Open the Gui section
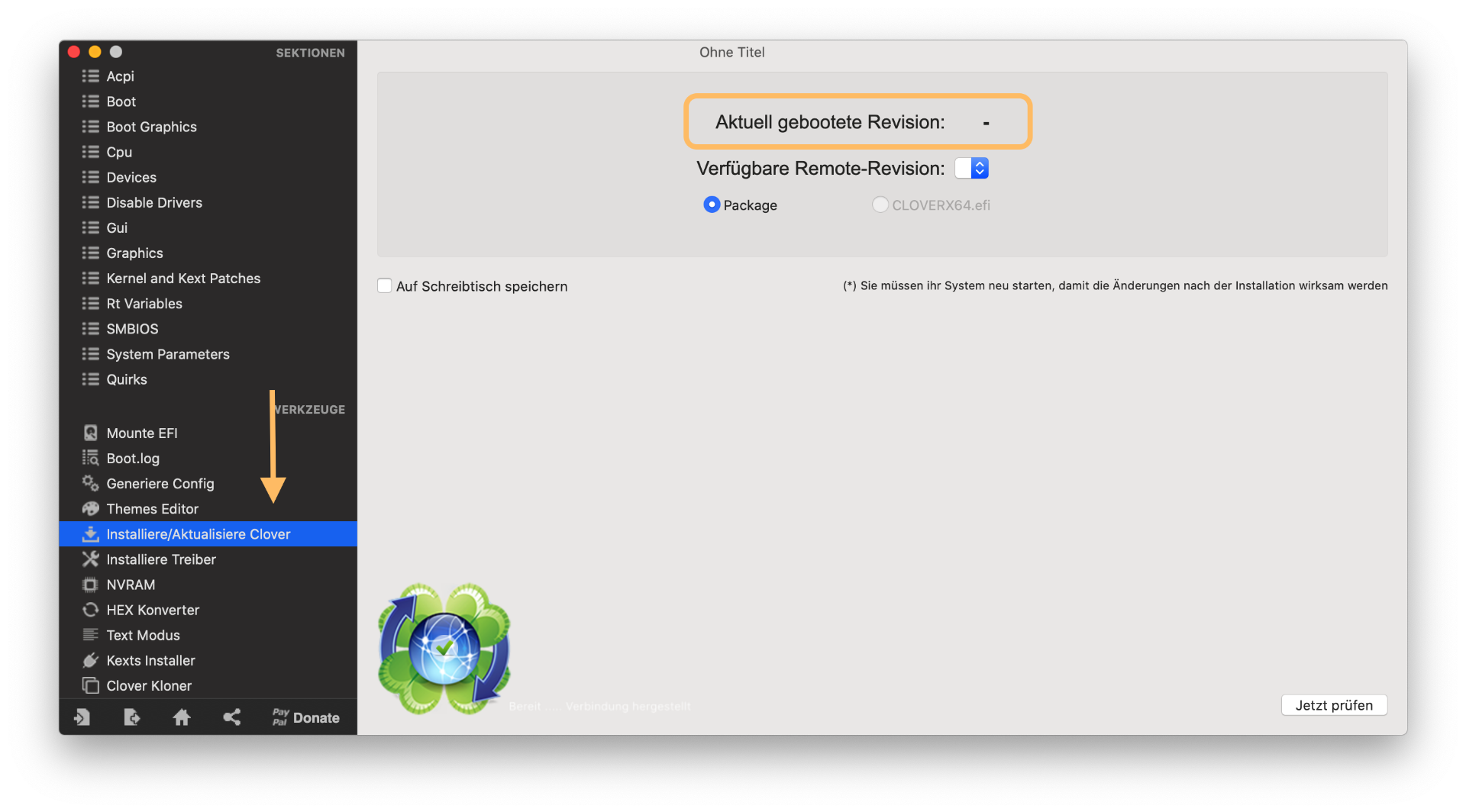Image resolution: width=1466 pixels, height=812 pixels. click(208, 227)
